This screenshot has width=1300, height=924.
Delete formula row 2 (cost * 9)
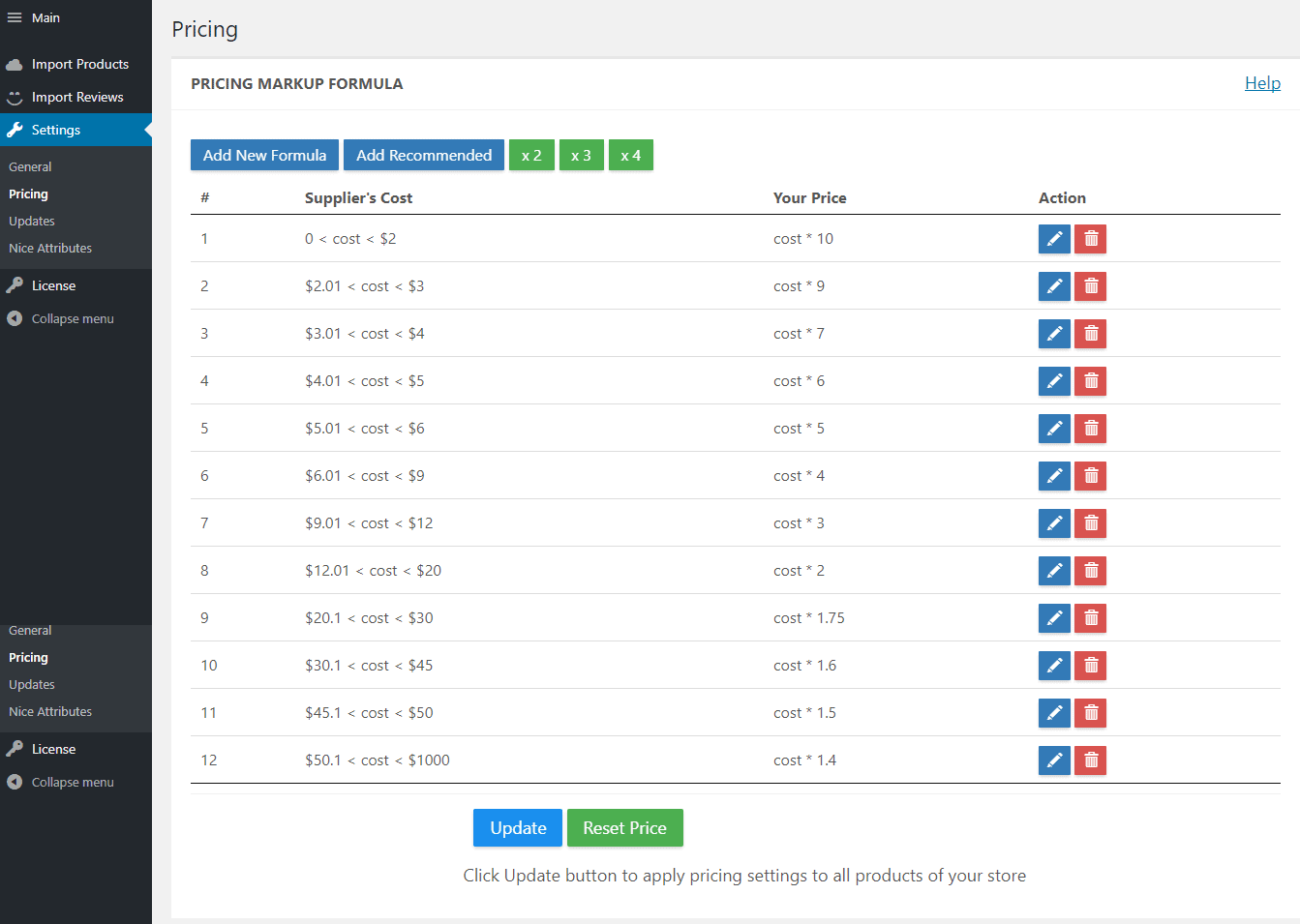1091,286
